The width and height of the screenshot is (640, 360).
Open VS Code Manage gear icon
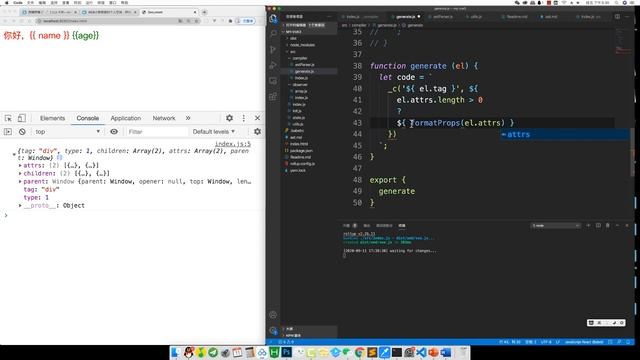(x=273, y=331)
